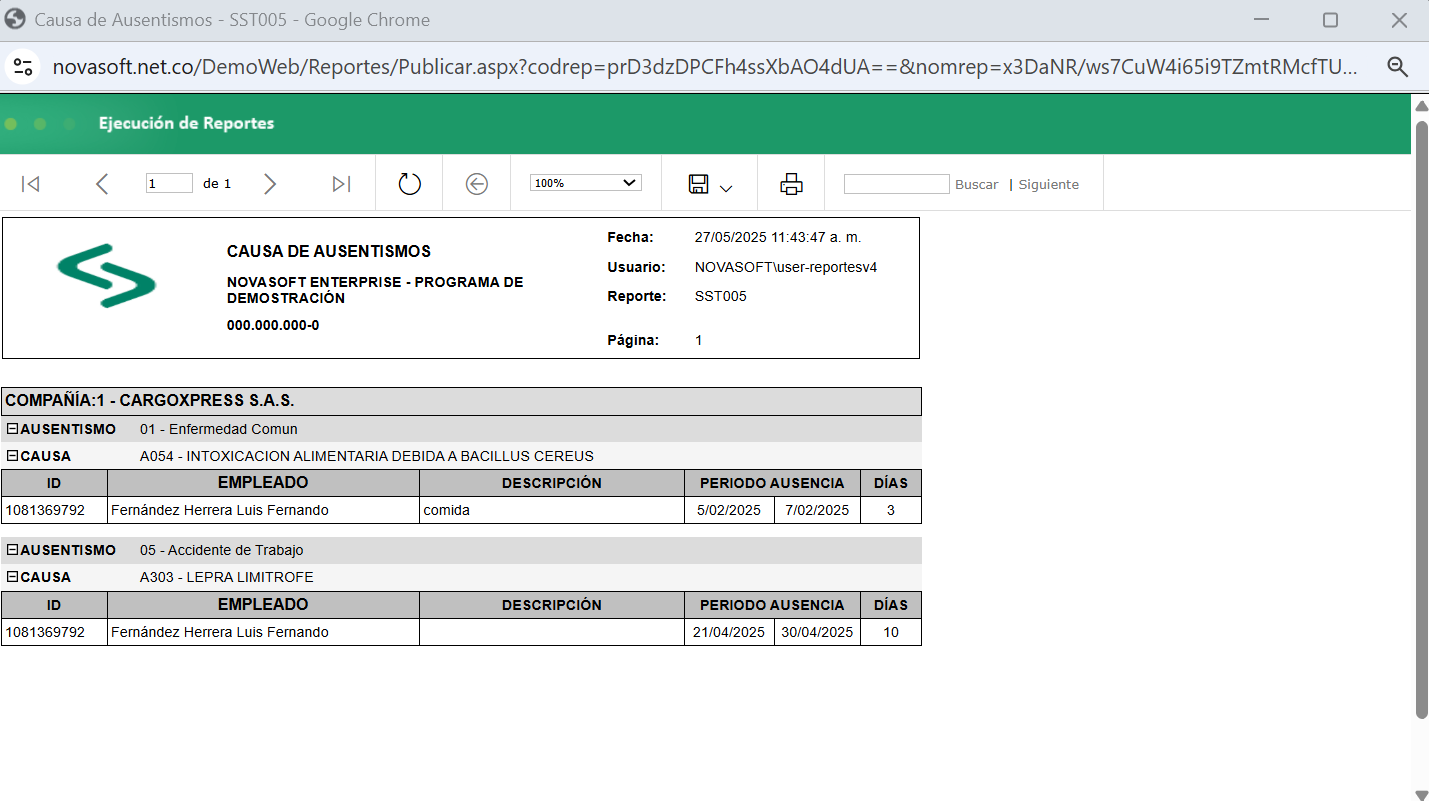Click the current page number field

(169, 184)
